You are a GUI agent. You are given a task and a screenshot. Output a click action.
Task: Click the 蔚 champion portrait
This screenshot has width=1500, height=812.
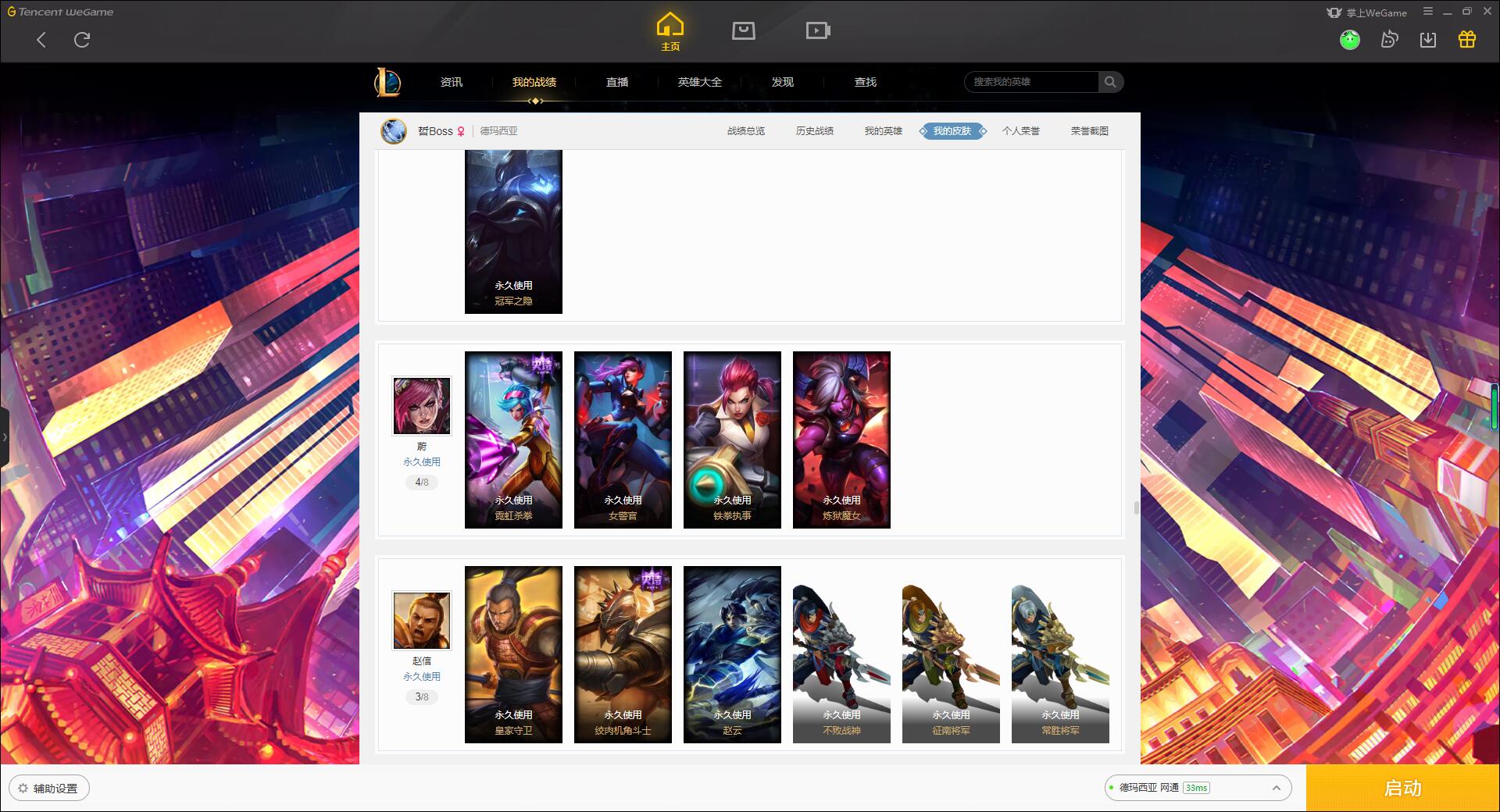(422, 406)
